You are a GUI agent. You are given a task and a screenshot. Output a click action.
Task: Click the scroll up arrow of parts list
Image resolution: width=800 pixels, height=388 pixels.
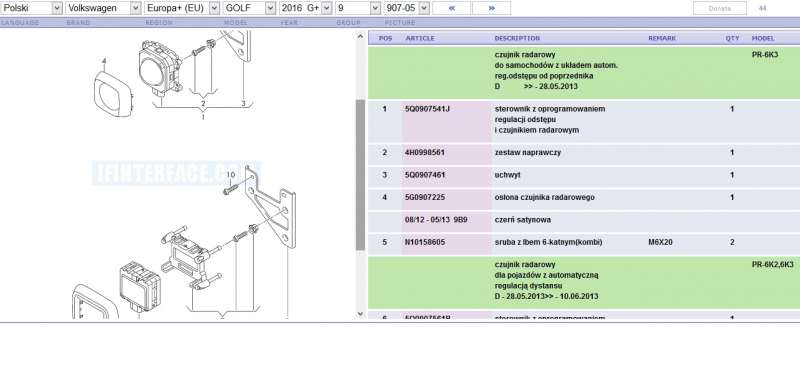(360, 37)
